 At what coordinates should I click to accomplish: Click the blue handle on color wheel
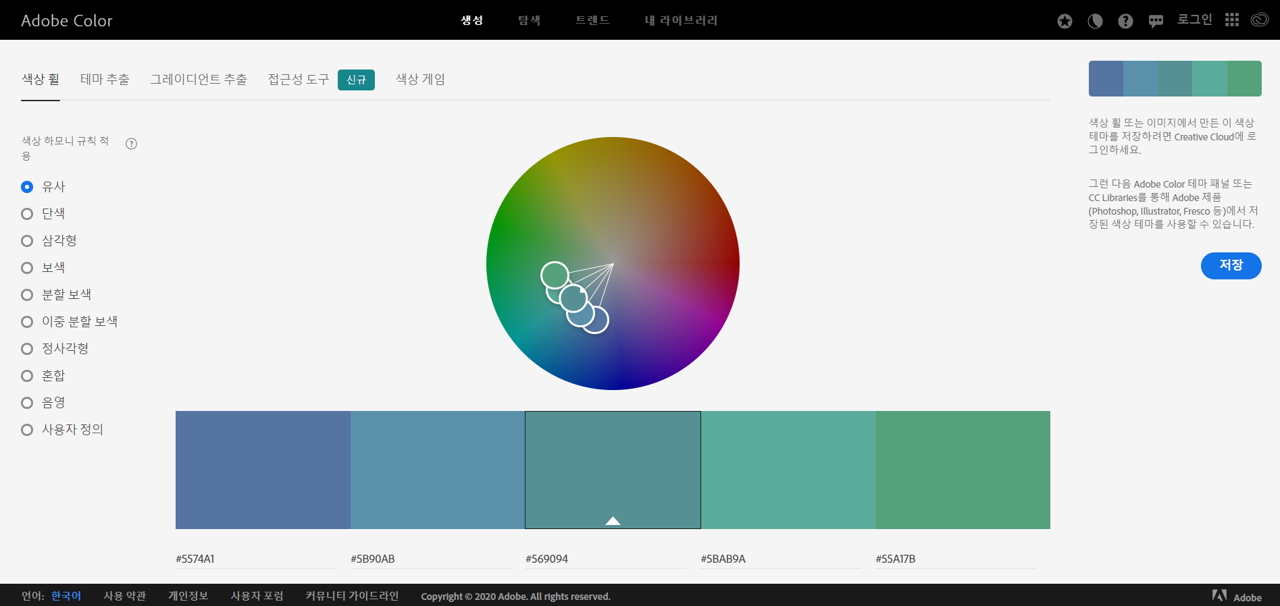coord(596,320)
